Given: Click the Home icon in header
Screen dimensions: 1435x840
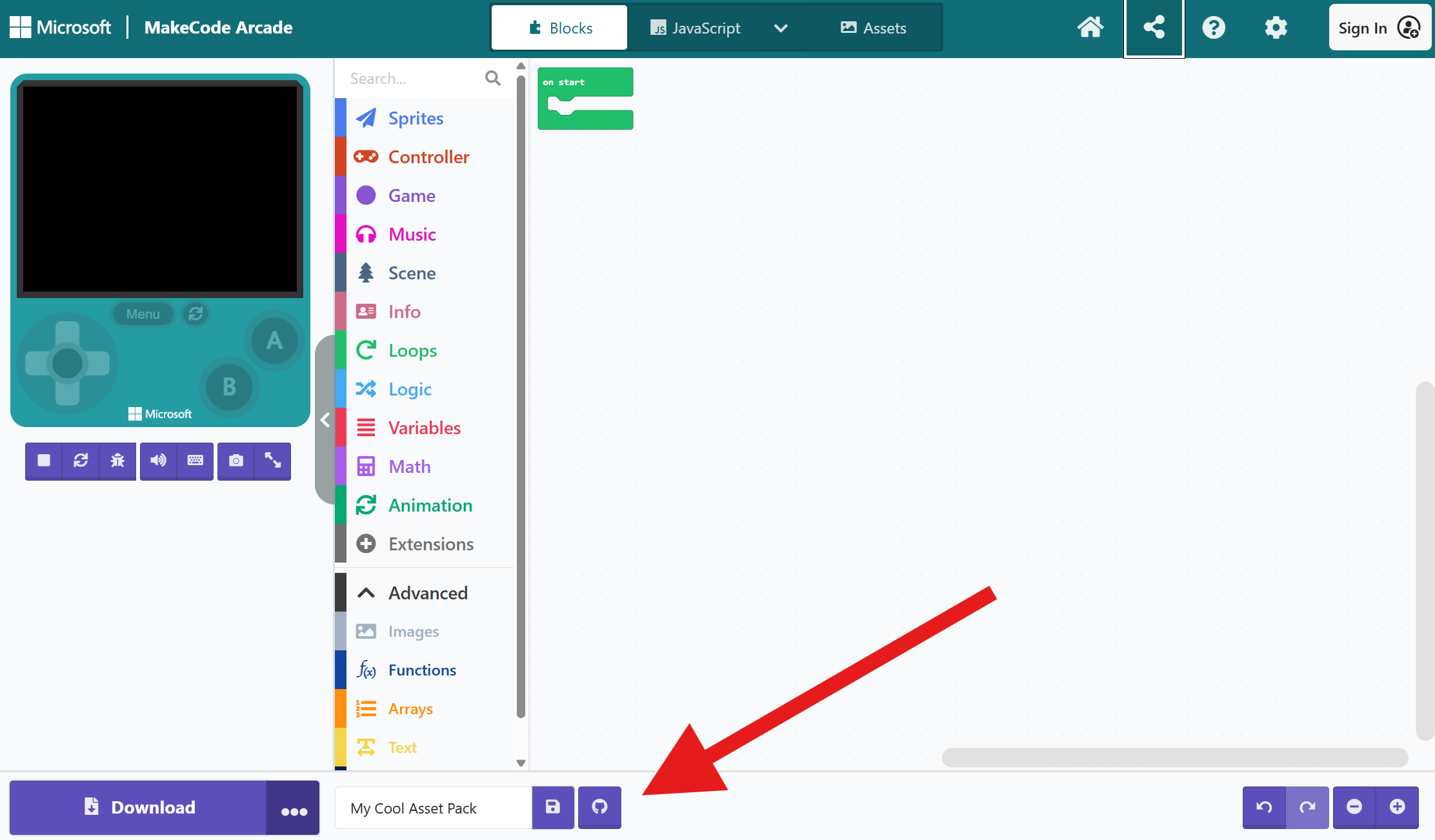Looking at the screenshot, I should 1090,28.
